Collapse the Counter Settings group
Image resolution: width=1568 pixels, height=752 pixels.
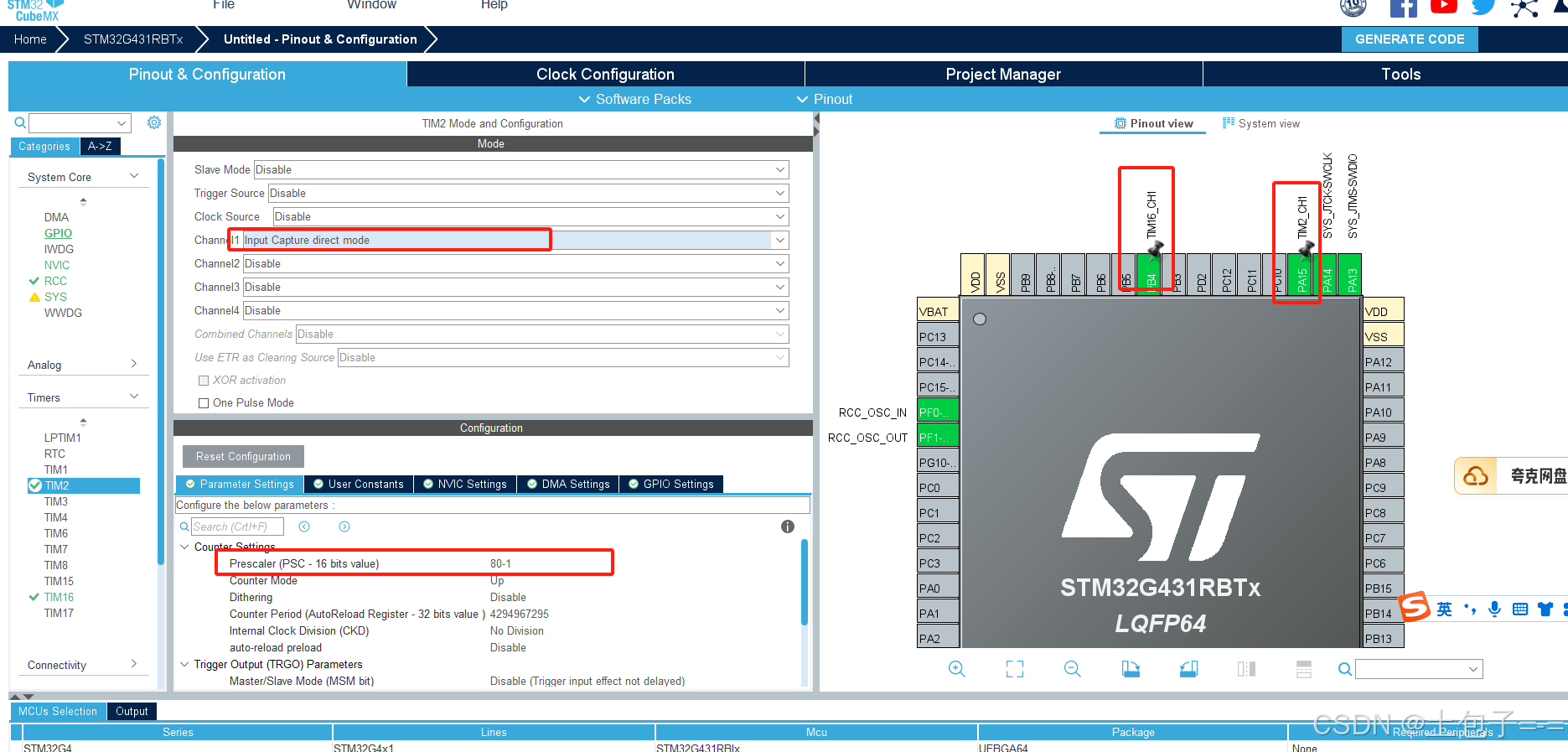(x=185, y=547)
